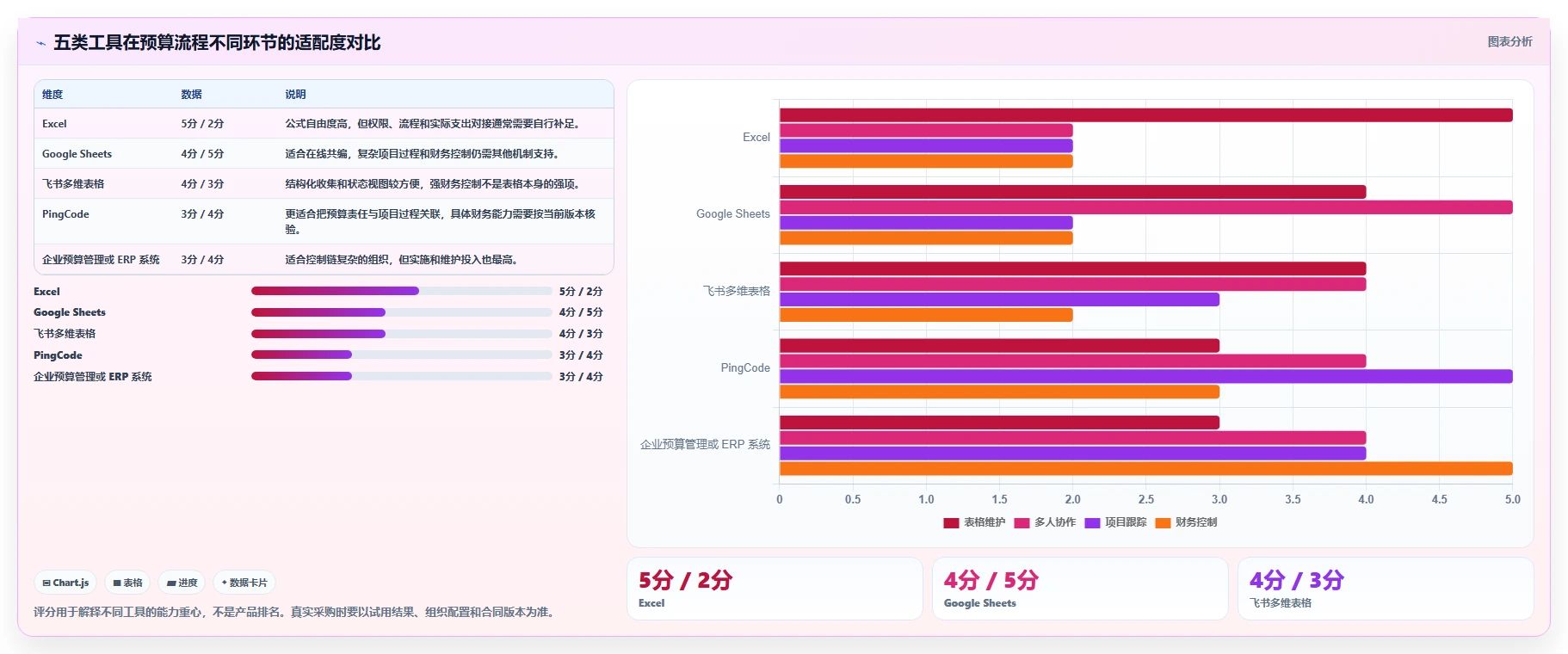
Task: Click the 企业预算管理或 ERP 系统 progress bar
Action: [x=401, y=376]
